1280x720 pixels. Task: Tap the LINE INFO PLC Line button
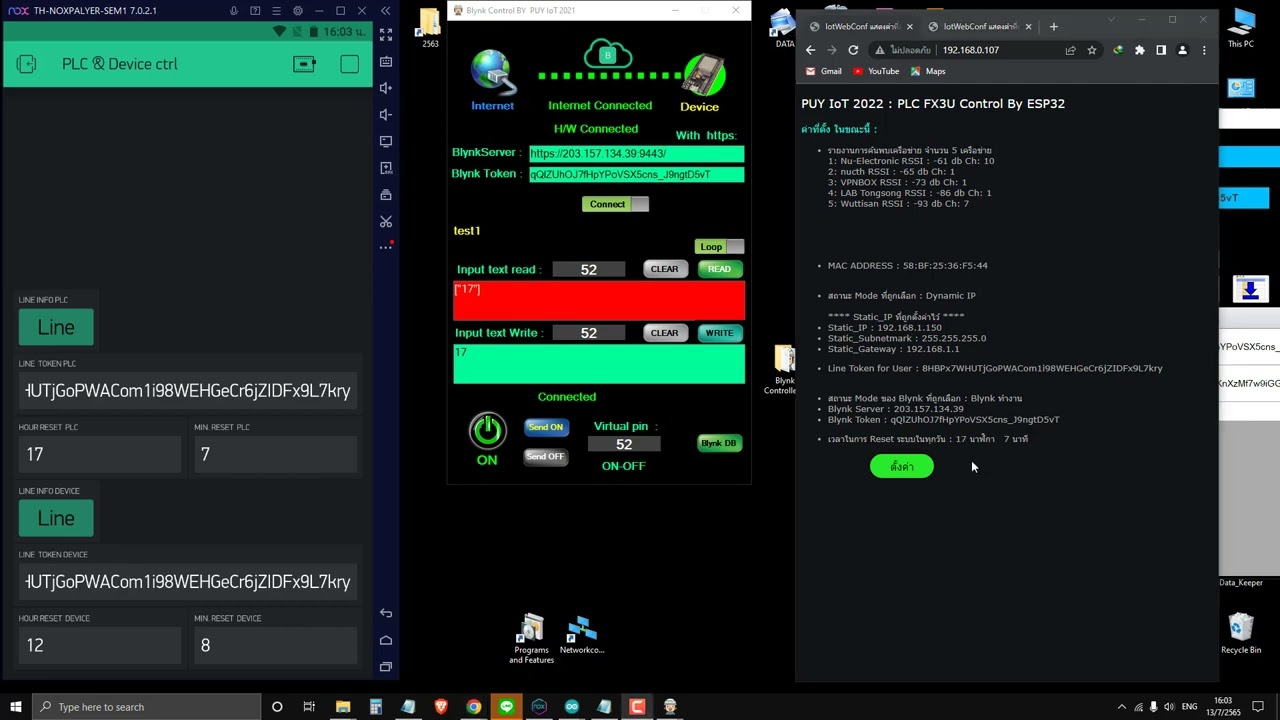56,327
